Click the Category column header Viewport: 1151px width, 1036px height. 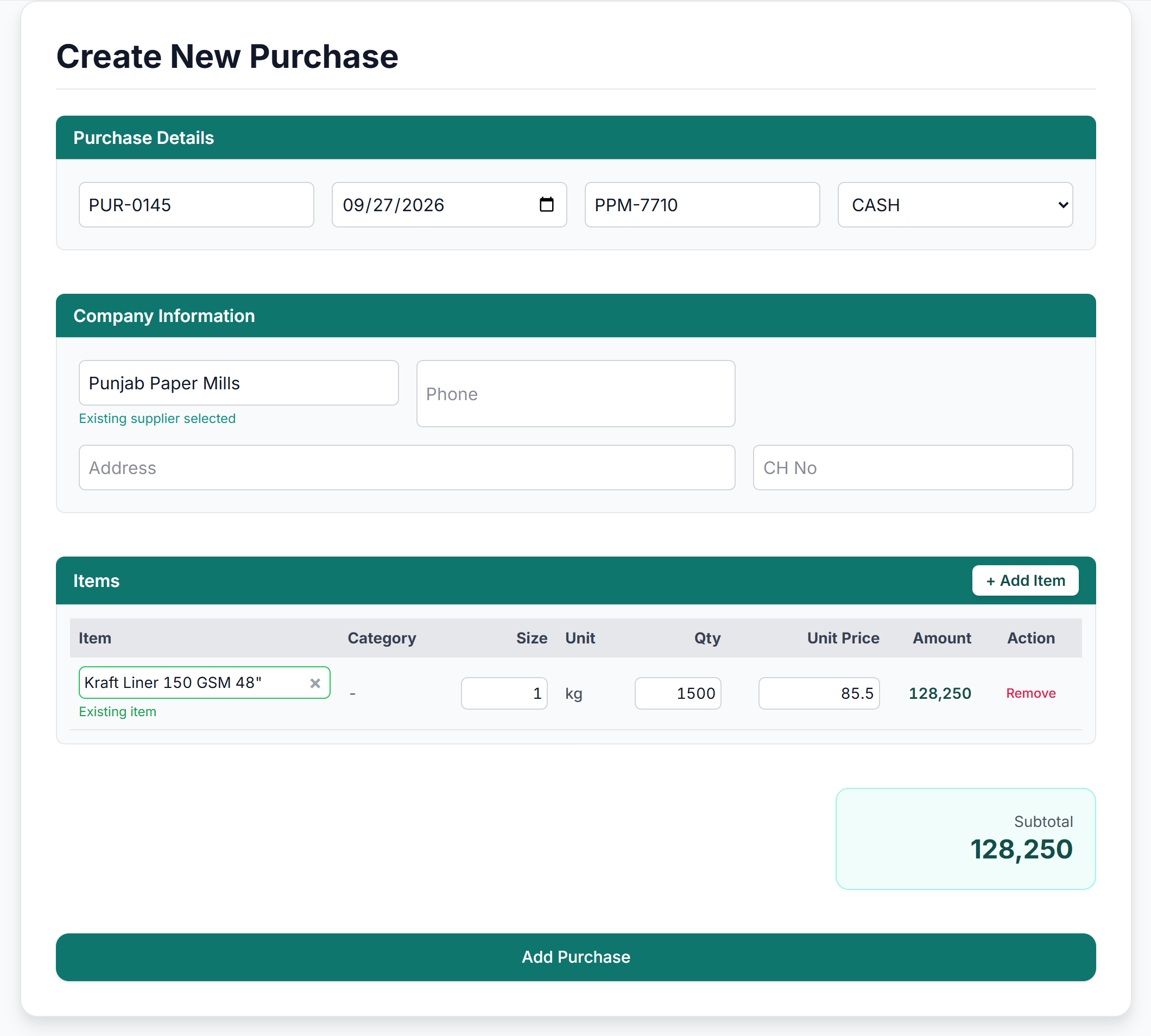point(381,638)
